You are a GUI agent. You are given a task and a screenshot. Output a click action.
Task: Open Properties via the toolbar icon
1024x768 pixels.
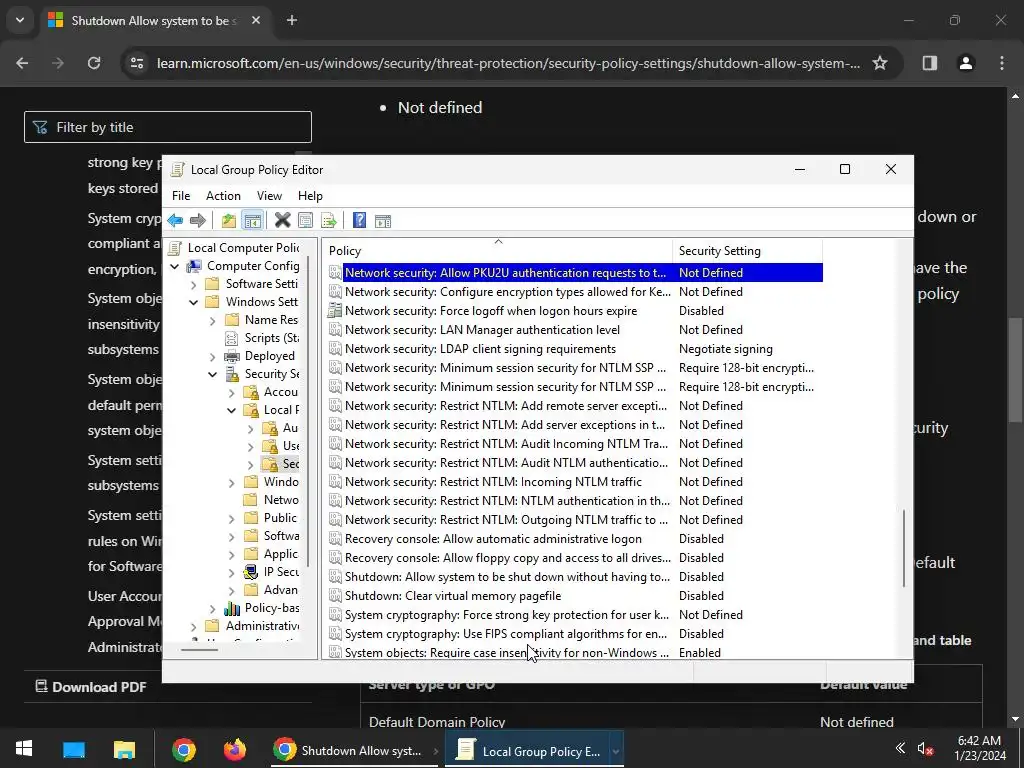click(305, 221)
